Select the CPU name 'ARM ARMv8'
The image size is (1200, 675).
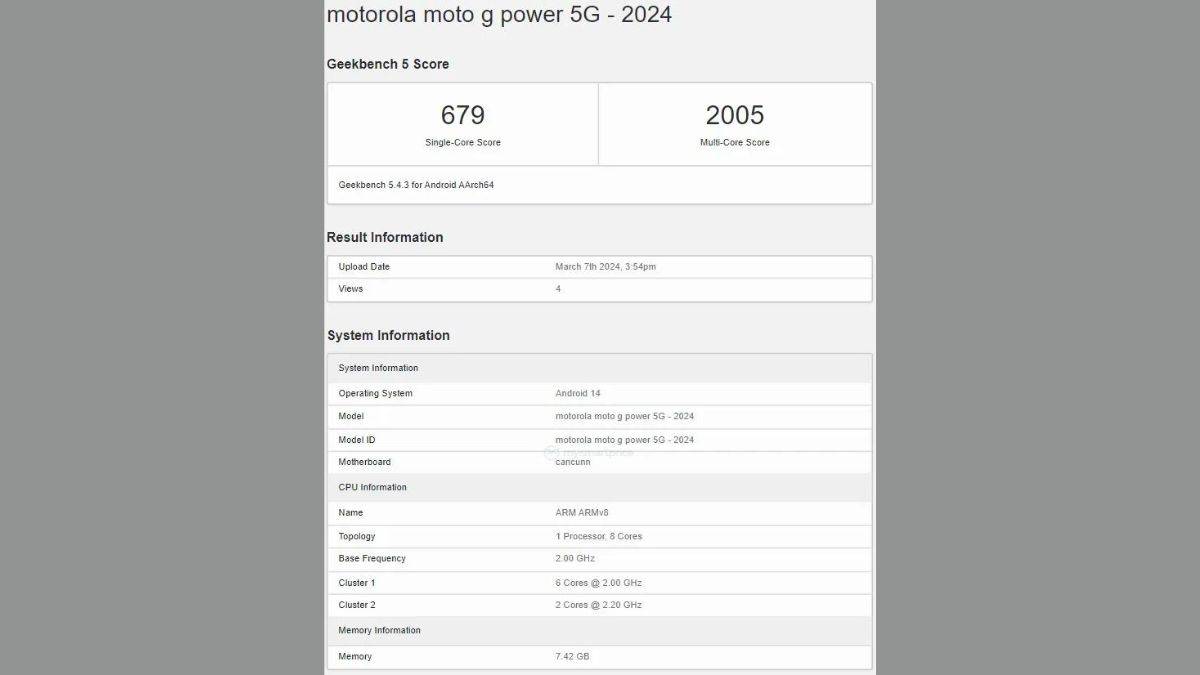click(x=582, y=513)
